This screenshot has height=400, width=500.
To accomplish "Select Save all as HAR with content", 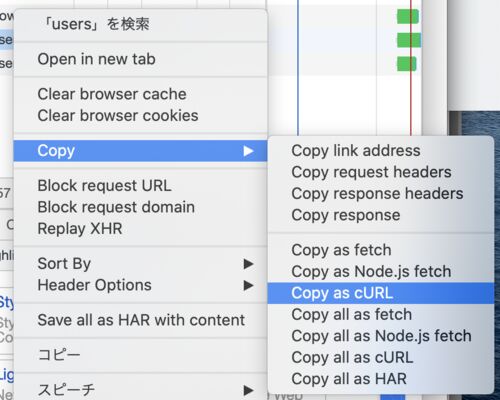I will (140, 320).
